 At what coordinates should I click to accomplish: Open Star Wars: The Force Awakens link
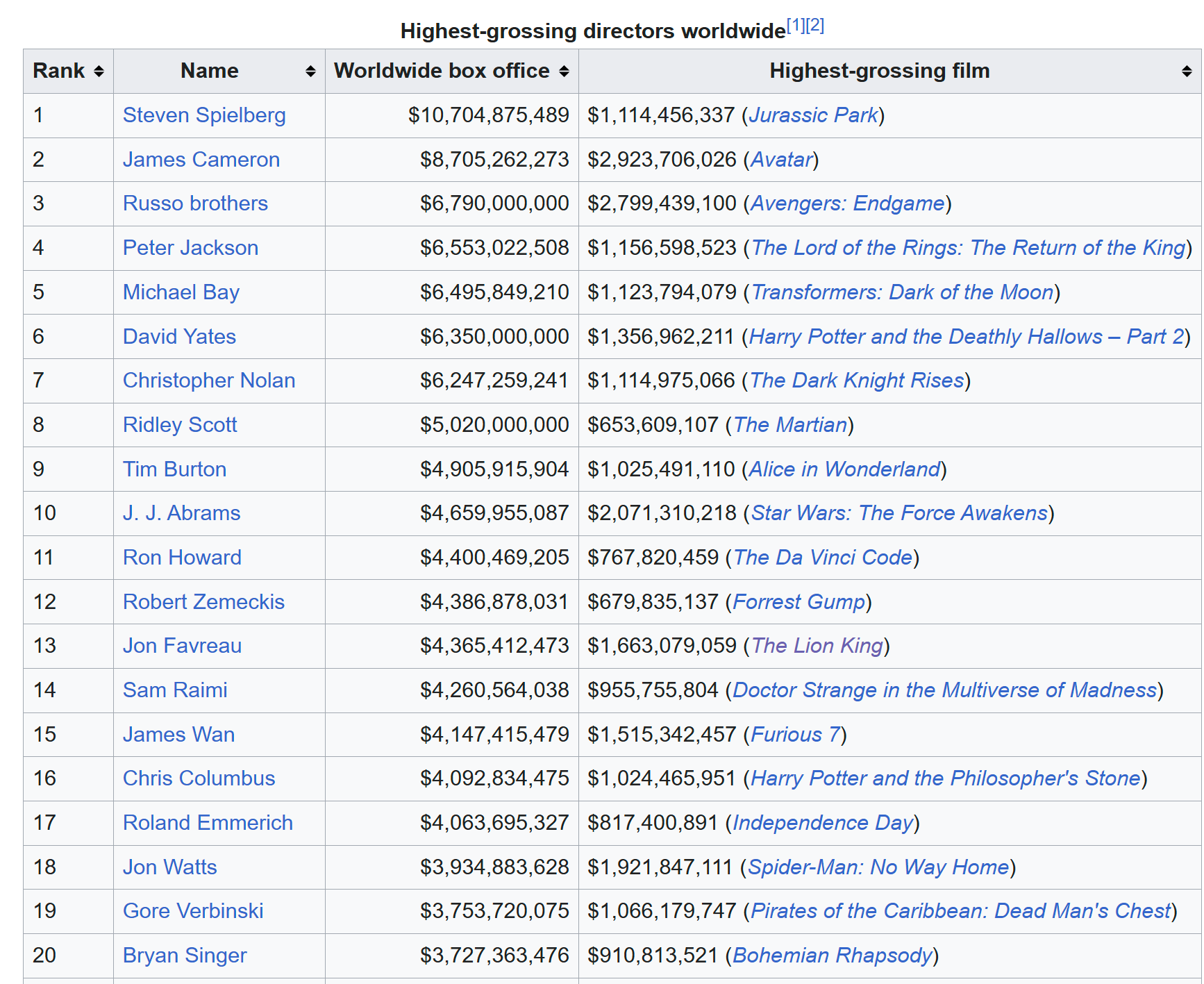click(900, 513)
